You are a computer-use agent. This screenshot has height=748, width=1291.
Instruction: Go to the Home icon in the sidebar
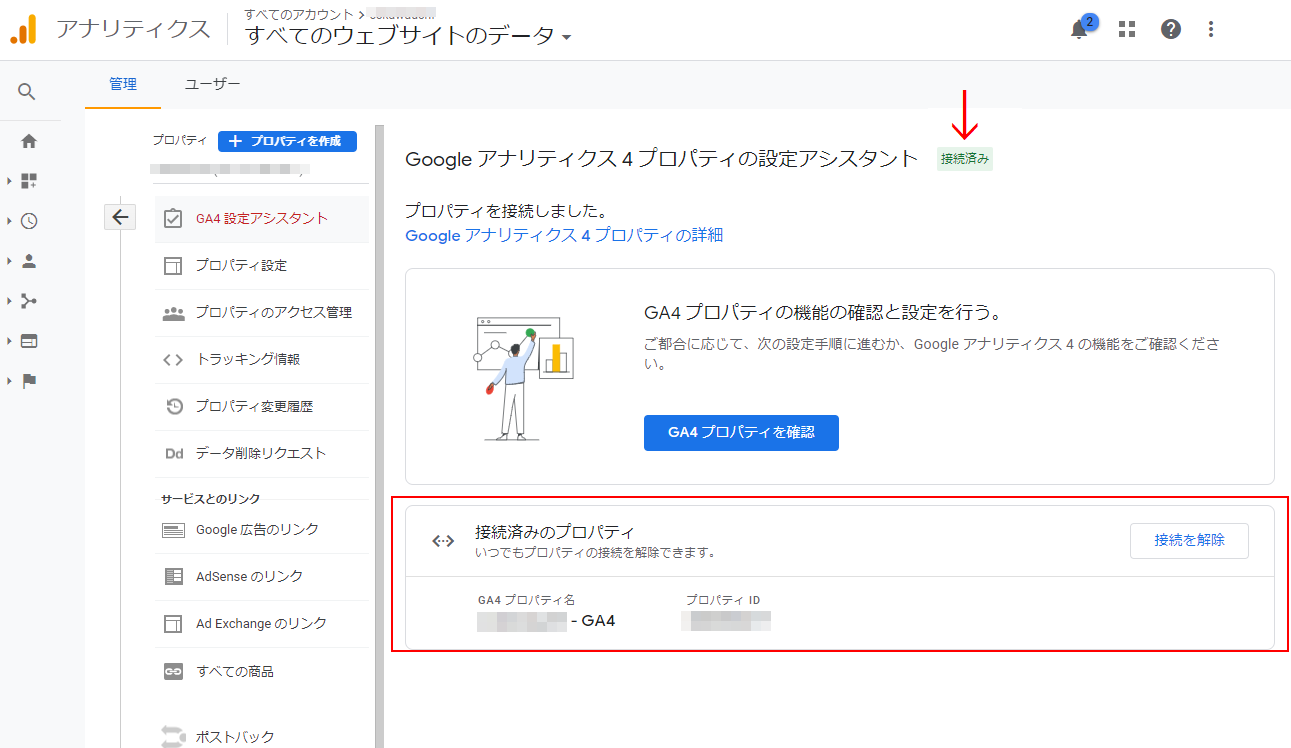(x=29, y=141)
